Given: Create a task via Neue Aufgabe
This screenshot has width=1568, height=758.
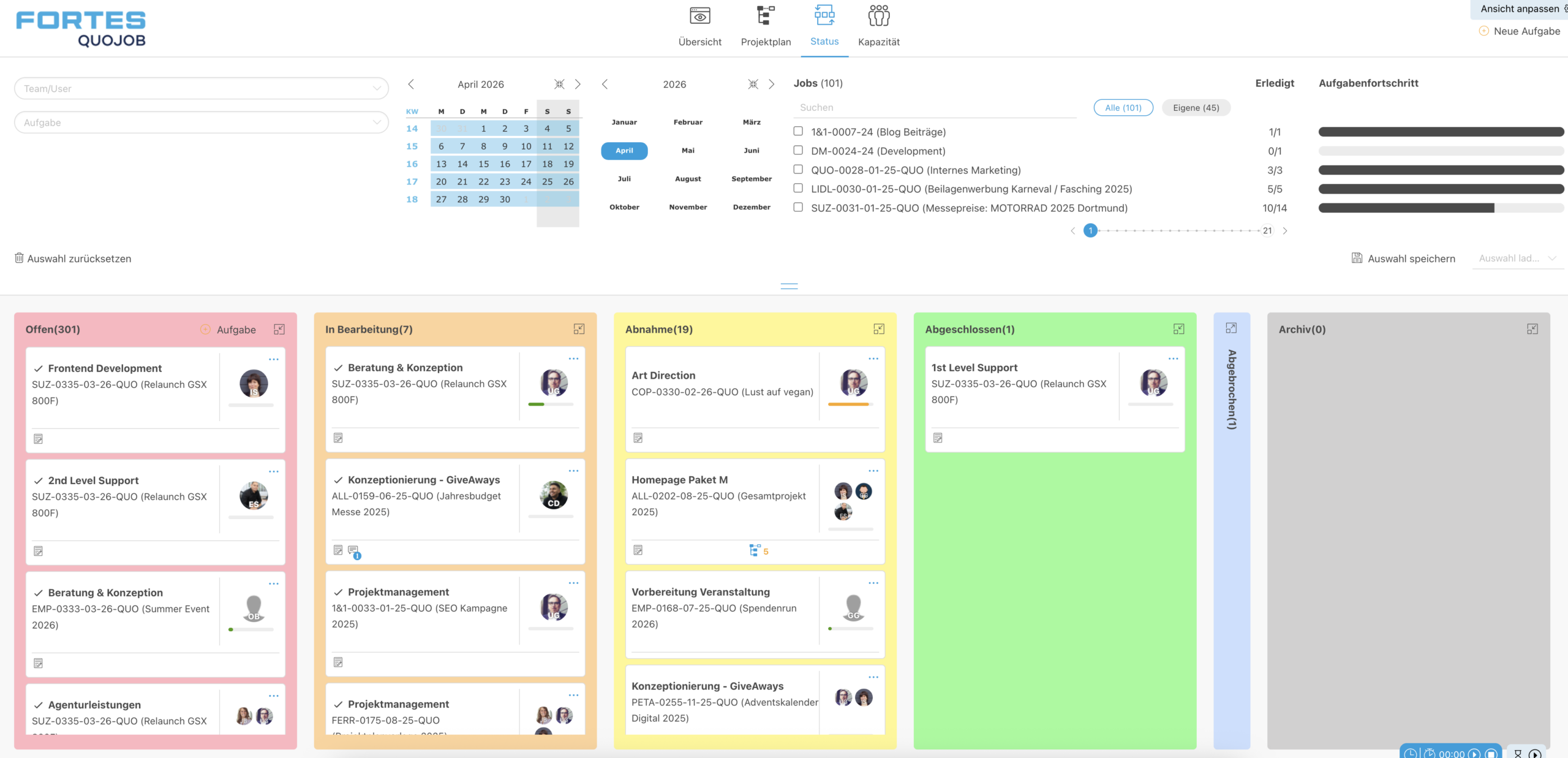Looking at the screenshot, I should point(1521,31).
